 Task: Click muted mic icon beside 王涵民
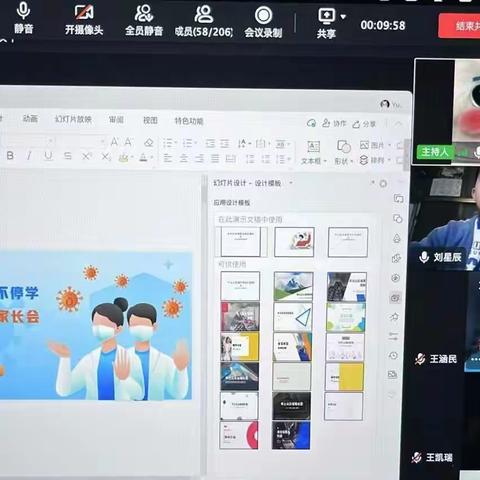420,359
